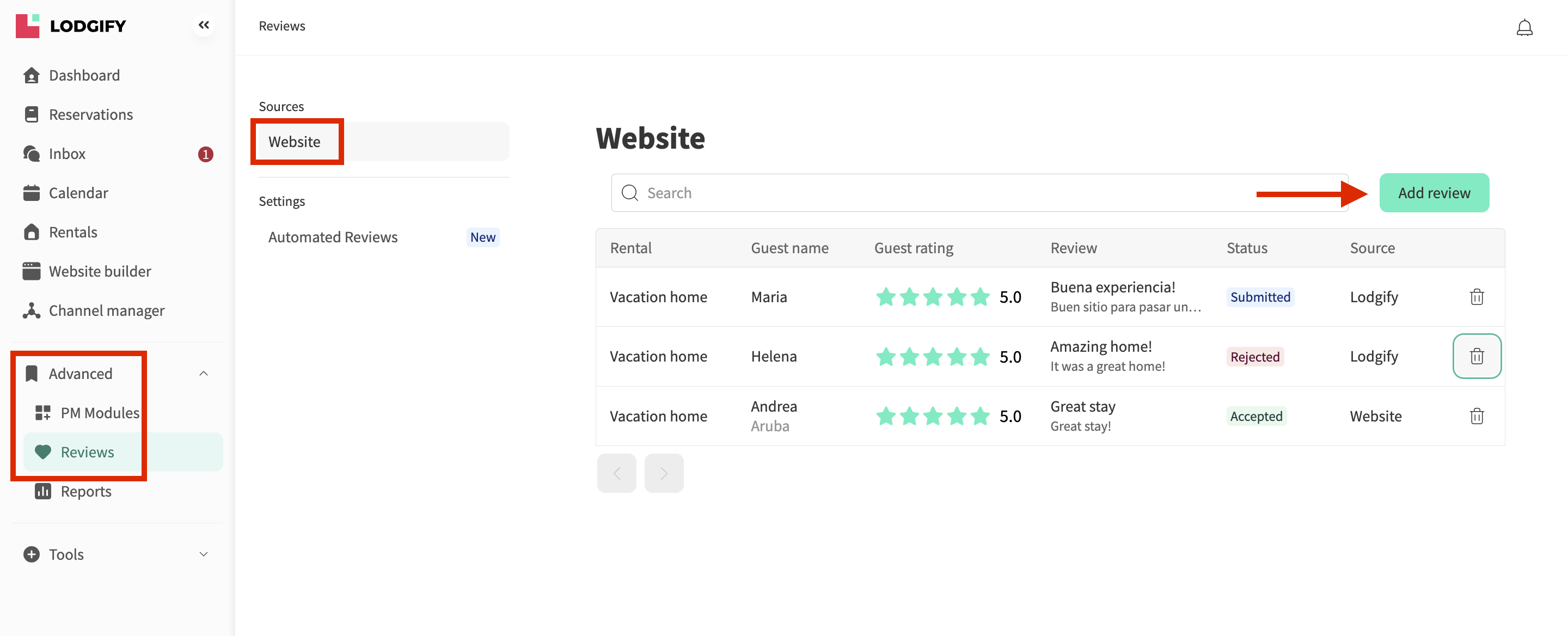Open the Inbox with unread badge

coord(67,154)
